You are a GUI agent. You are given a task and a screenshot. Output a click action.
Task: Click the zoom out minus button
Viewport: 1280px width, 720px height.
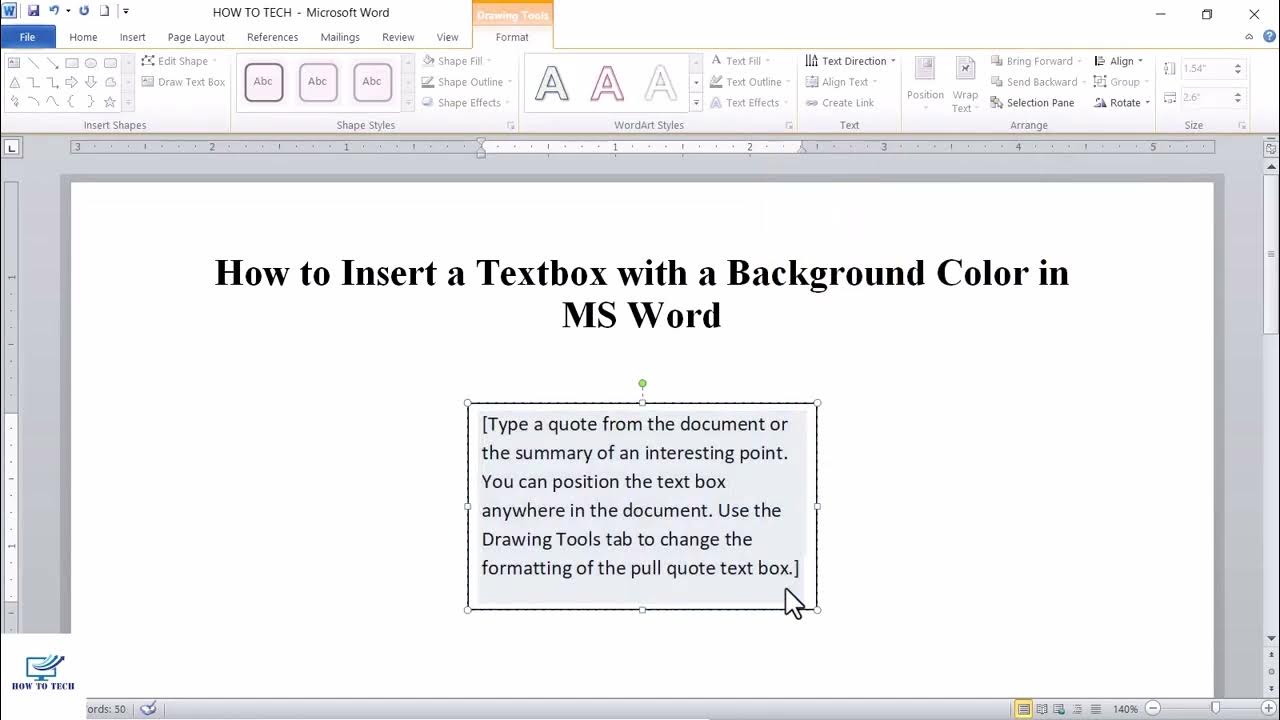(1153, 709)
